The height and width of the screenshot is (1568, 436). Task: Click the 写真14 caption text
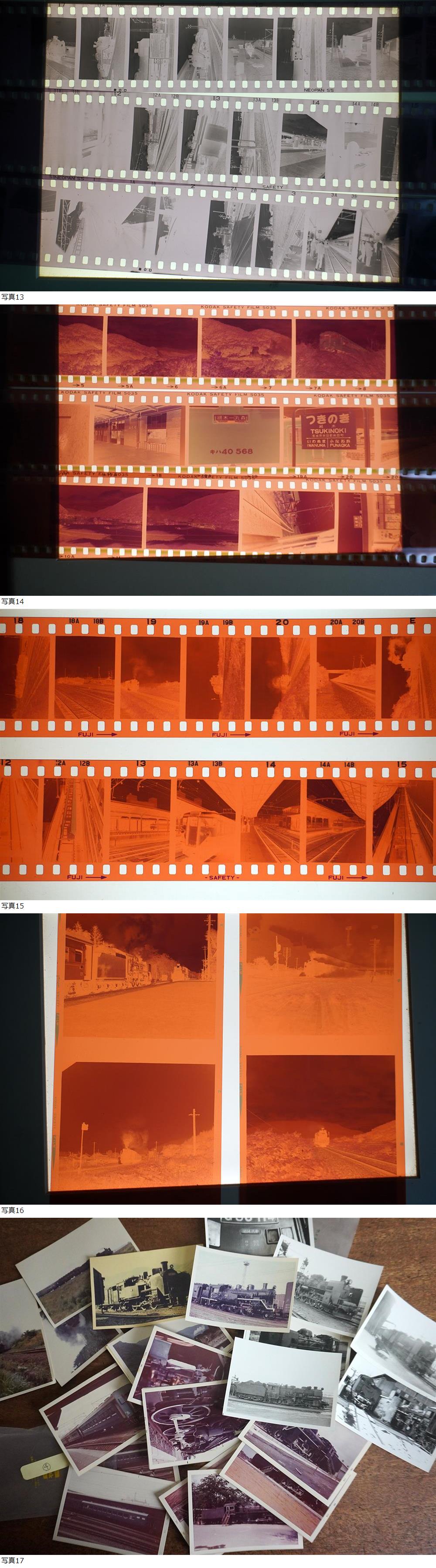coord(12,601)
